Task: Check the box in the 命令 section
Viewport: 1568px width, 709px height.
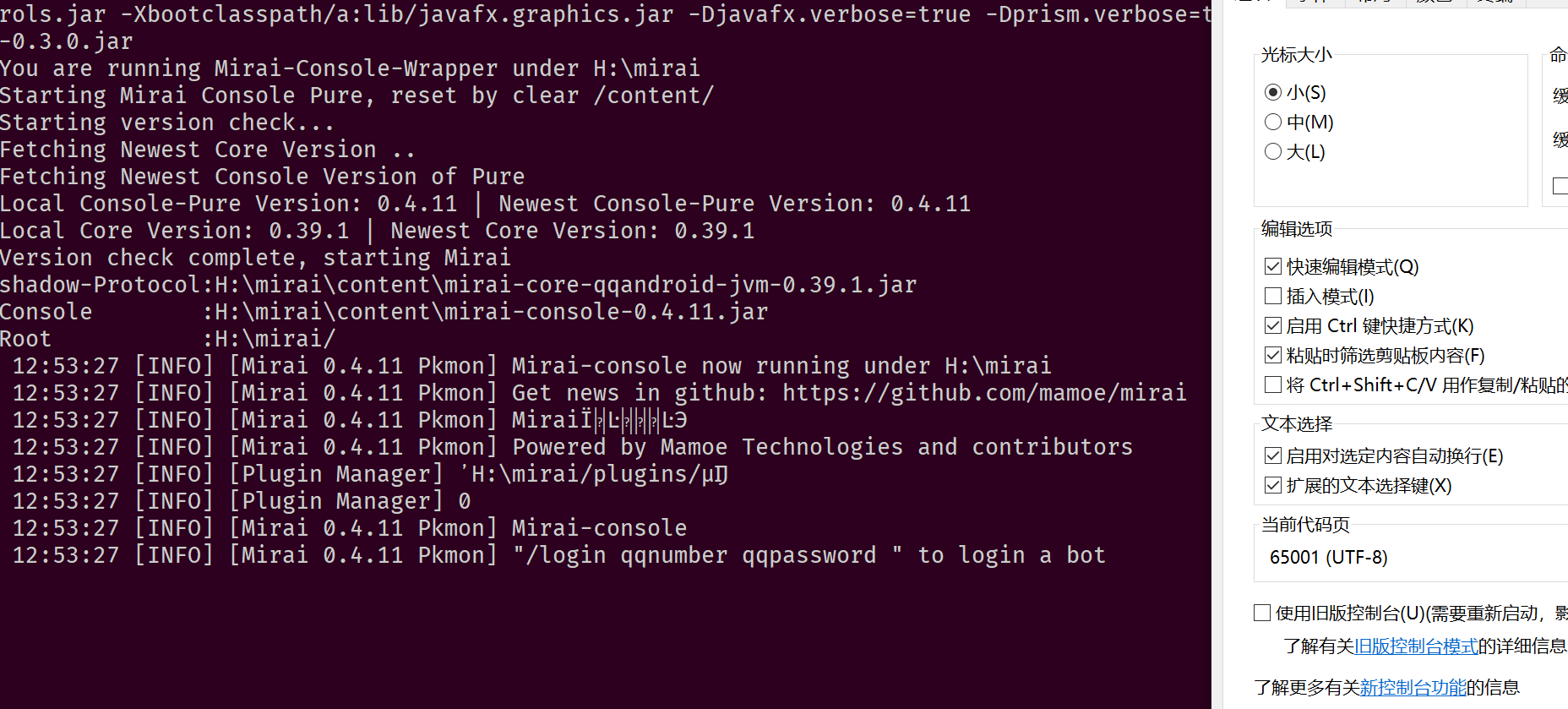Action: coord(1560,187)
